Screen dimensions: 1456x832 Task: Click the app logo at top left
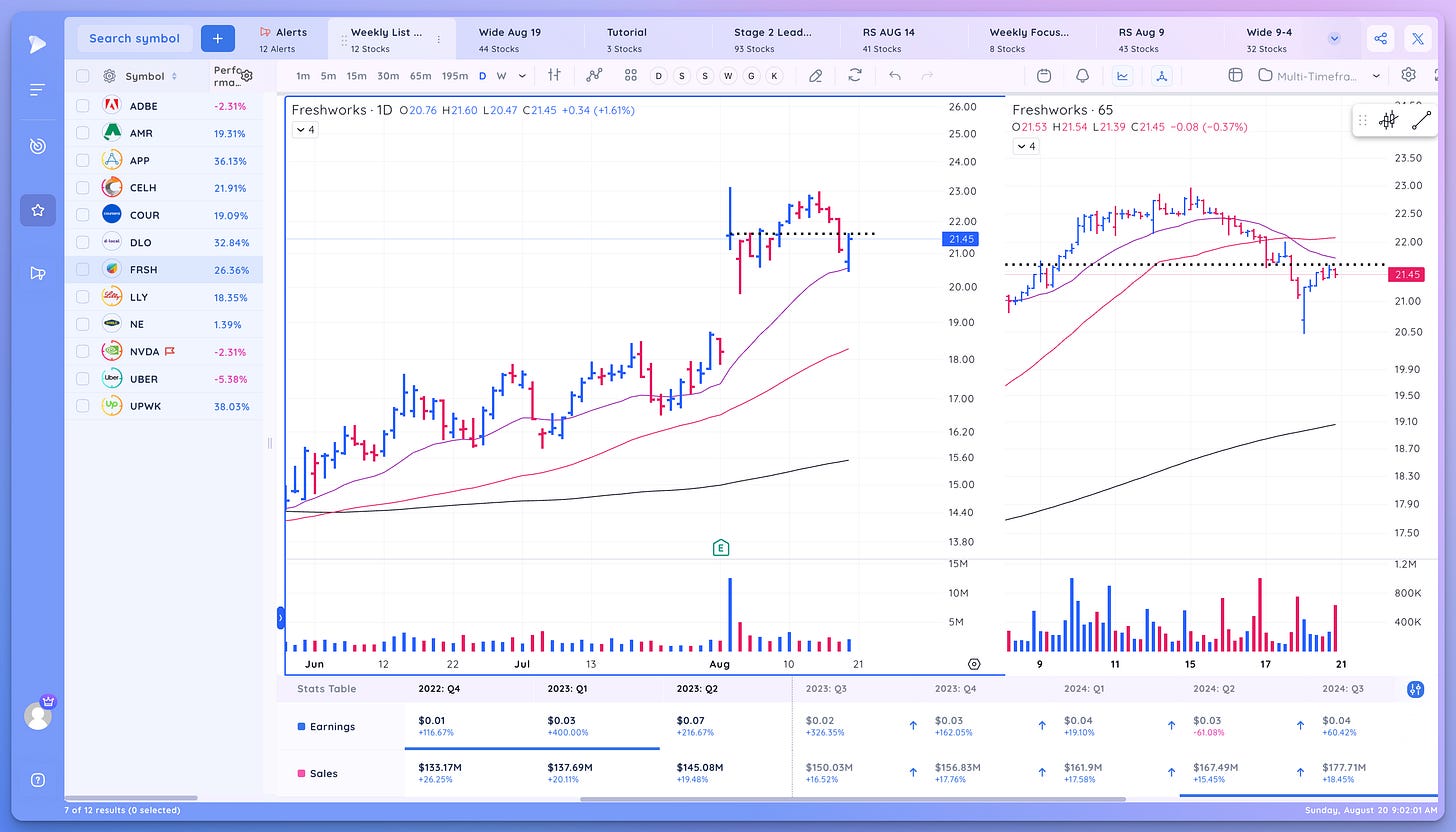[x=38, y=44]
